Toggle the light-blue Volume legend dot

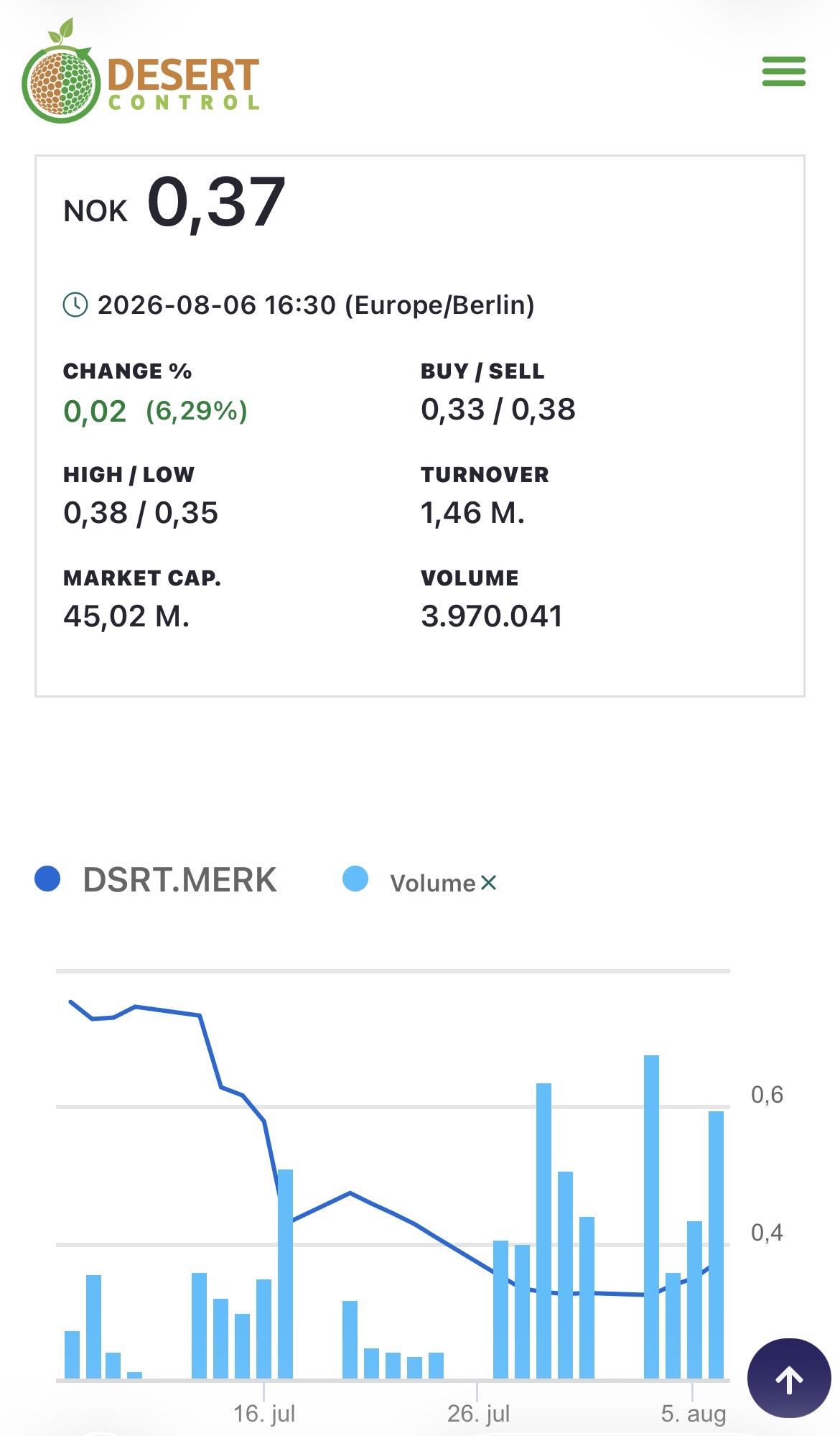(355, 879)
